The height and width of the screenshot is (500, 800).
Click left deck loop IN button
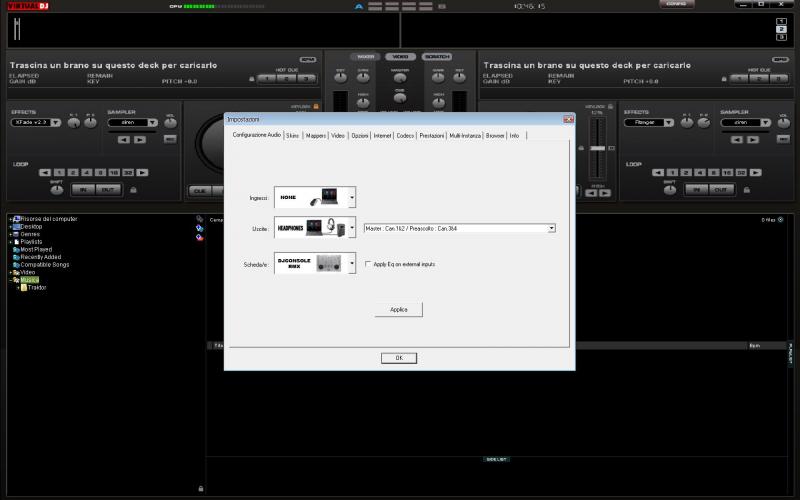pos(83,190)
